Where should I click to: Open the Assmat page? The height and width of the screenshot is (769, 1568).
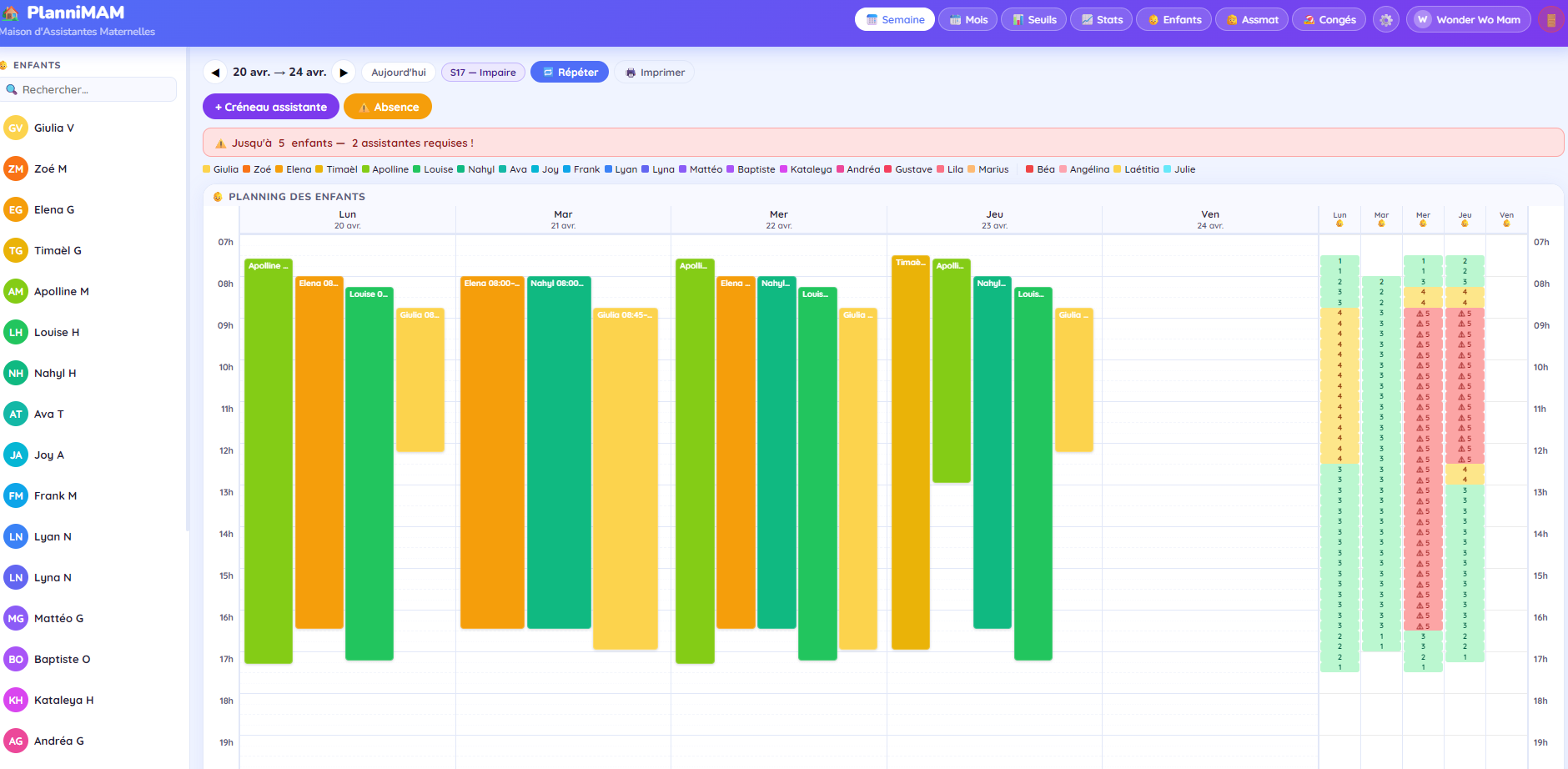[x=1252, y=18]
